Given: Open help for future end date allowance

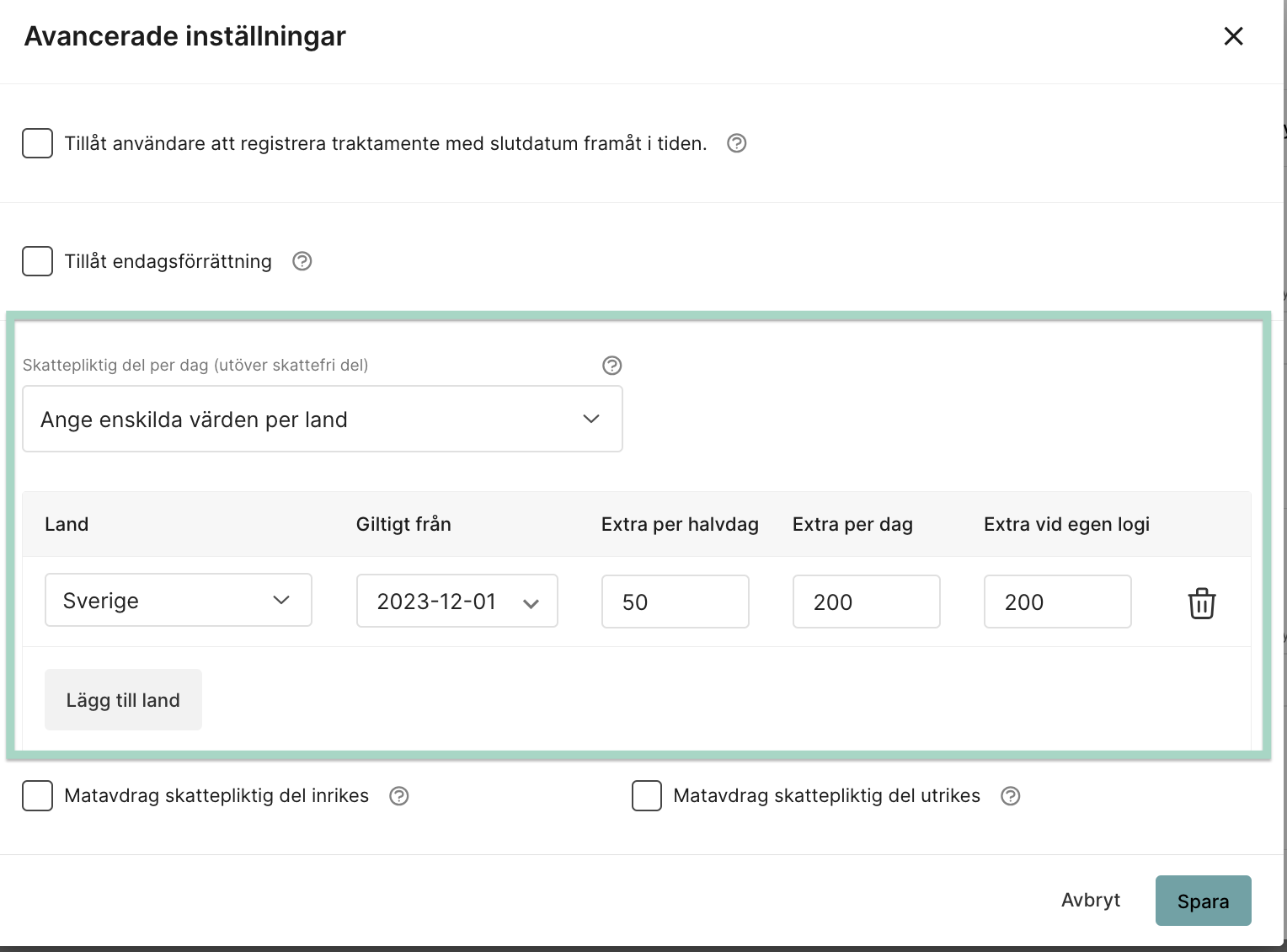Looking at the screenshot, I should click(737, 143).
